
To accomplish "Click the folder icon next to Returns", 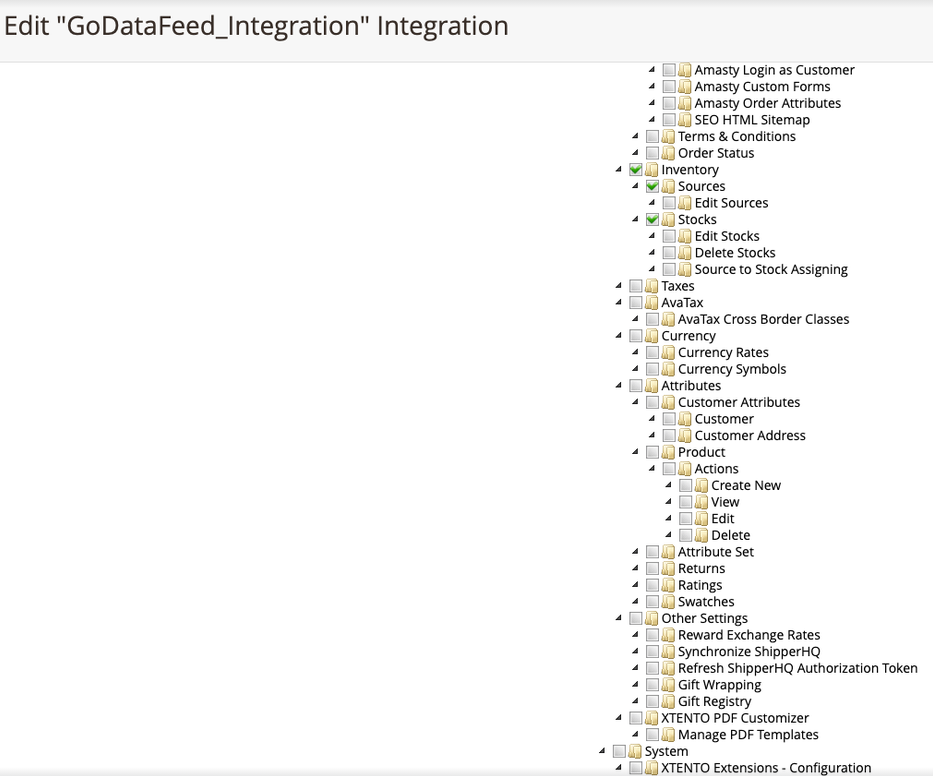I will [668, 569].
